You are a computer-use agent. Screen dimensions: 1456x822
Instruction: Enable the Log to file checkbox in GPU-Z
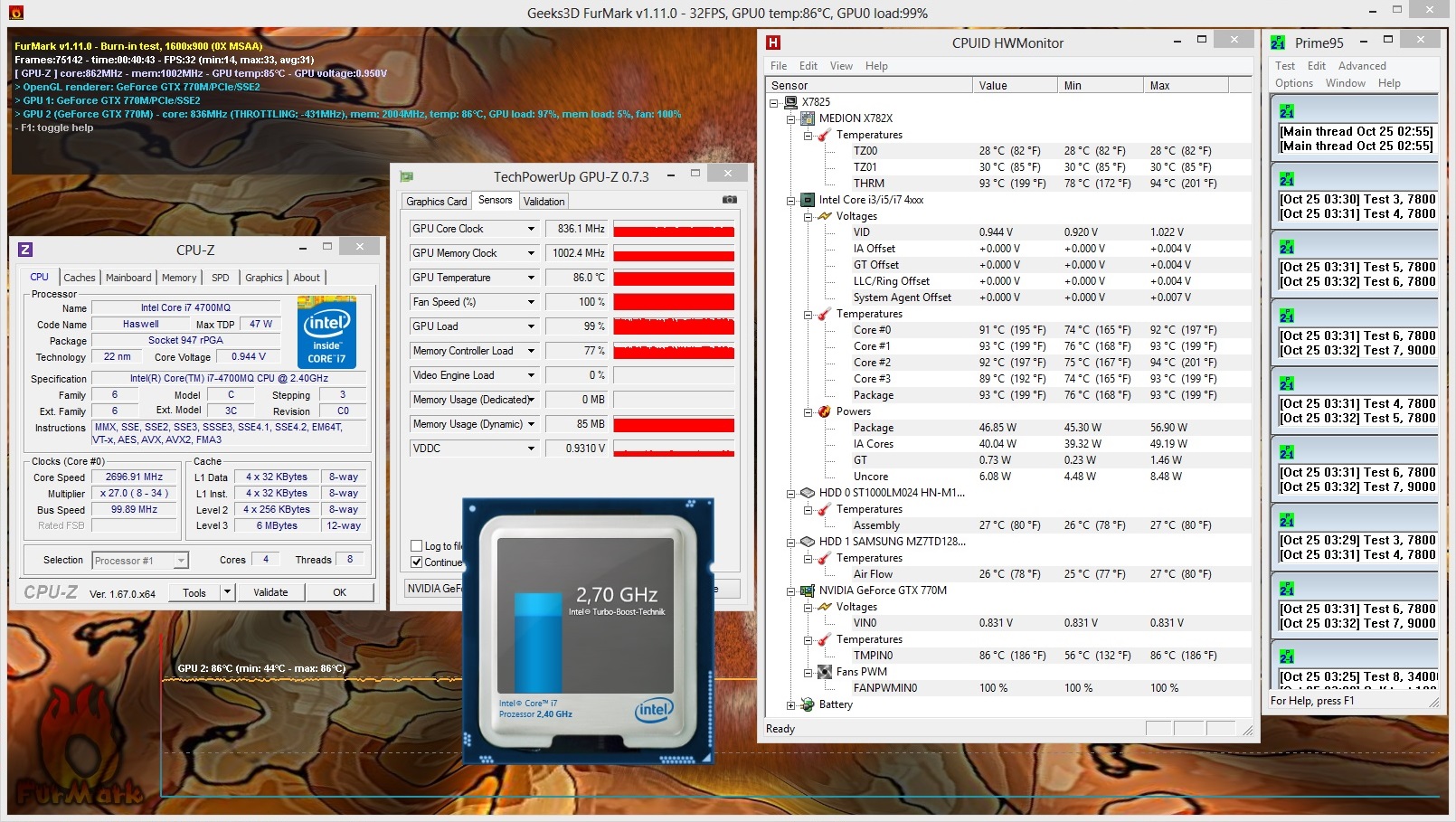pyautogui.click(x=417, y=546)
